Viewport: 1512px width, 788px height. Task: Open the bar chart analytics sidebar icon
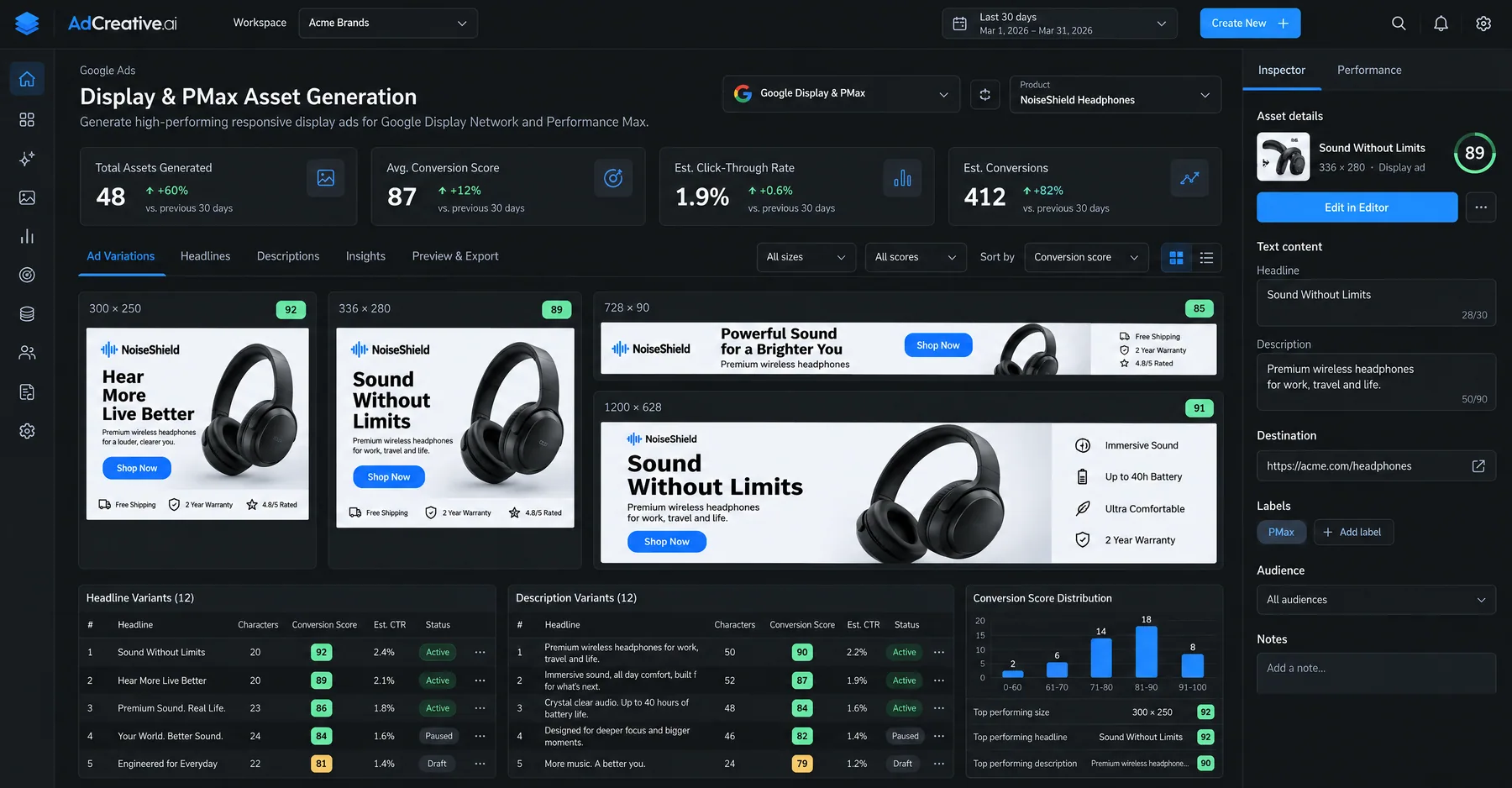pyautogui.click(x=27, y=236)
